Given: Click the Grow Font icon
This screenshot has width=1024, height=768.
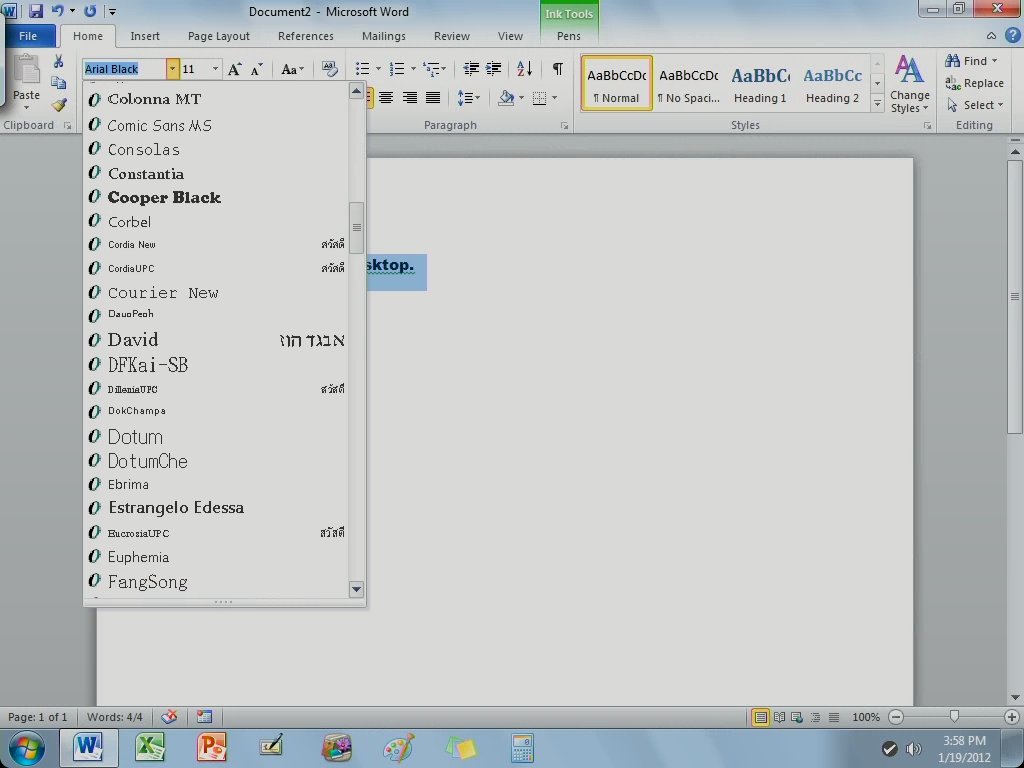Looking at the screenshot, I should click(x=234, y=69).
